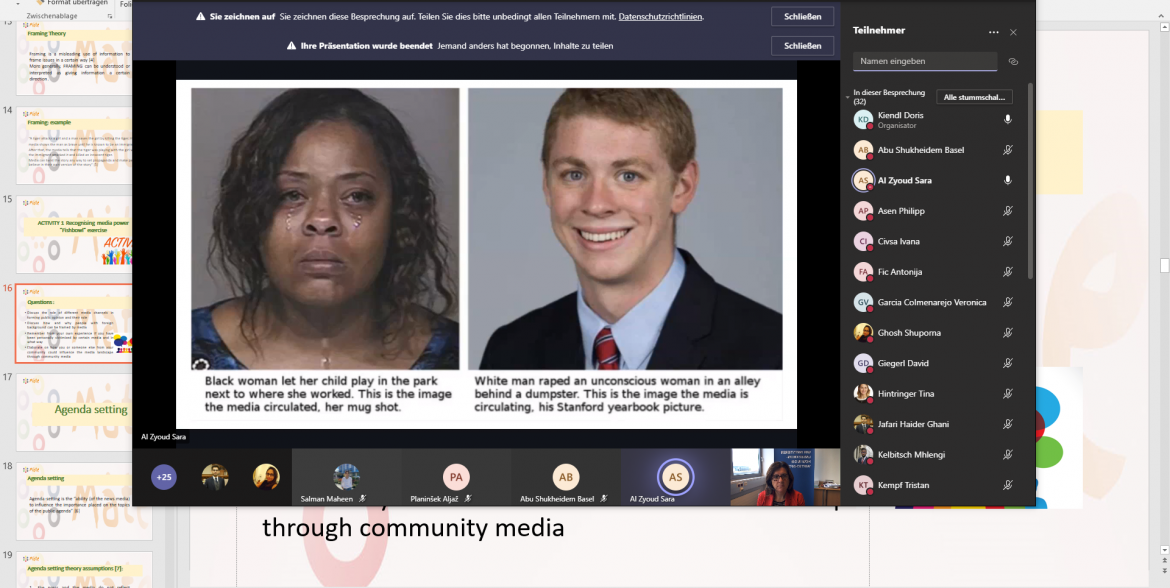Viewport: 1170px width, 588px height.
Task: Dismiss the recording notice with Schließen
Action: 802,16
